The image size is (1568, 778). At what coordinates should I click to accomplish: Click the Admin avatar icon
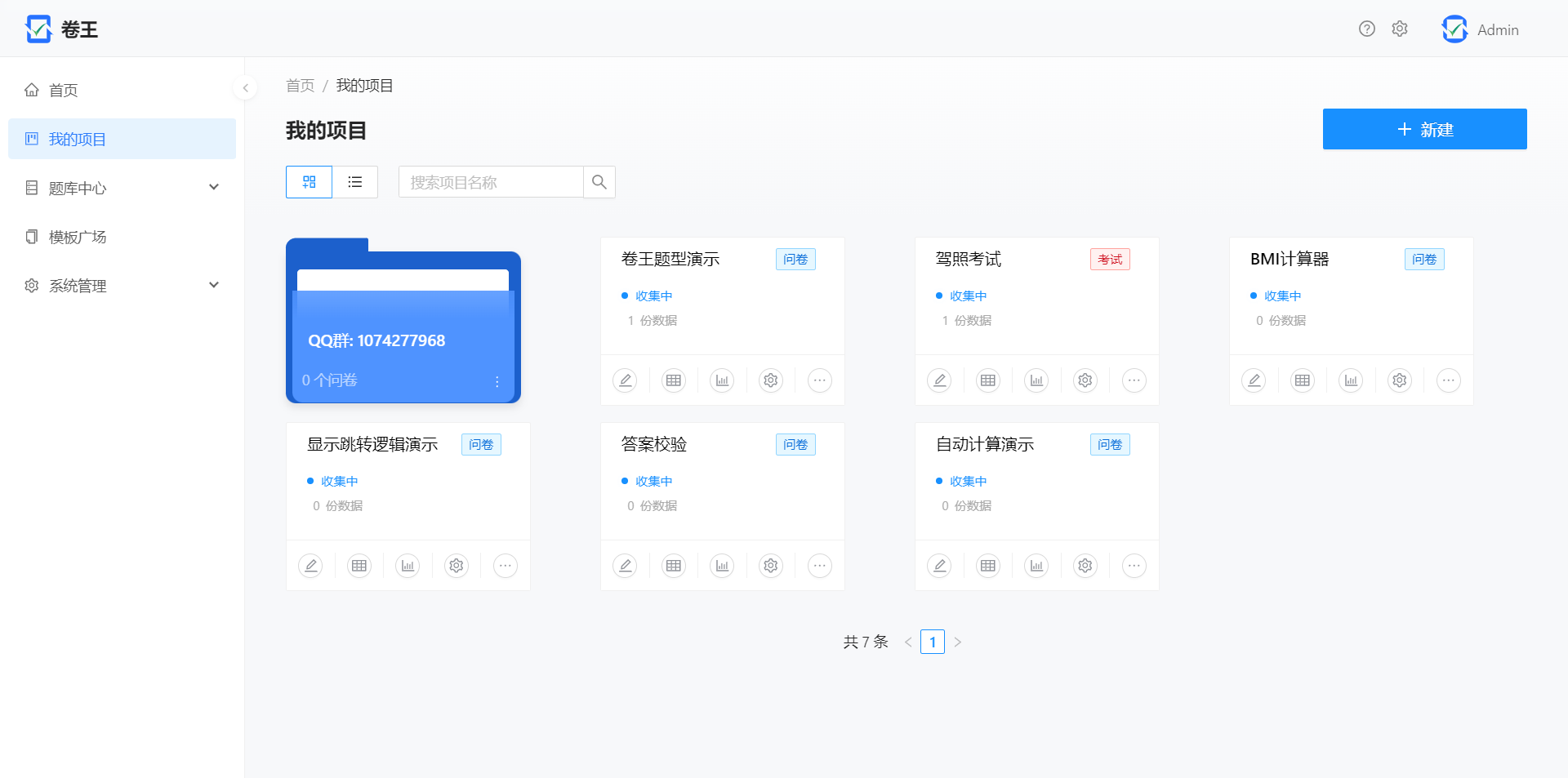[1454, 29]
